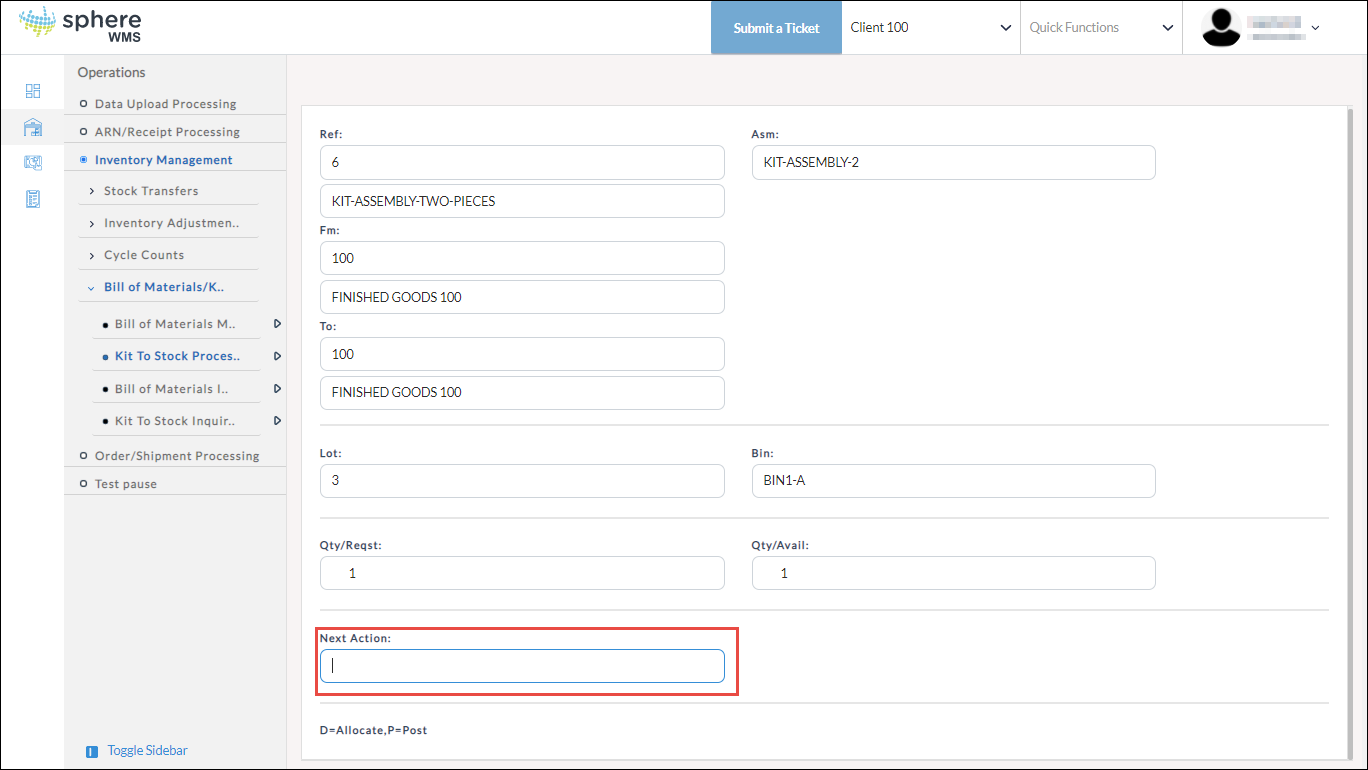The height and width of the screenshot is (770, 1368).
Task: Focus the Next Action input field
Action: click(522, 666)
